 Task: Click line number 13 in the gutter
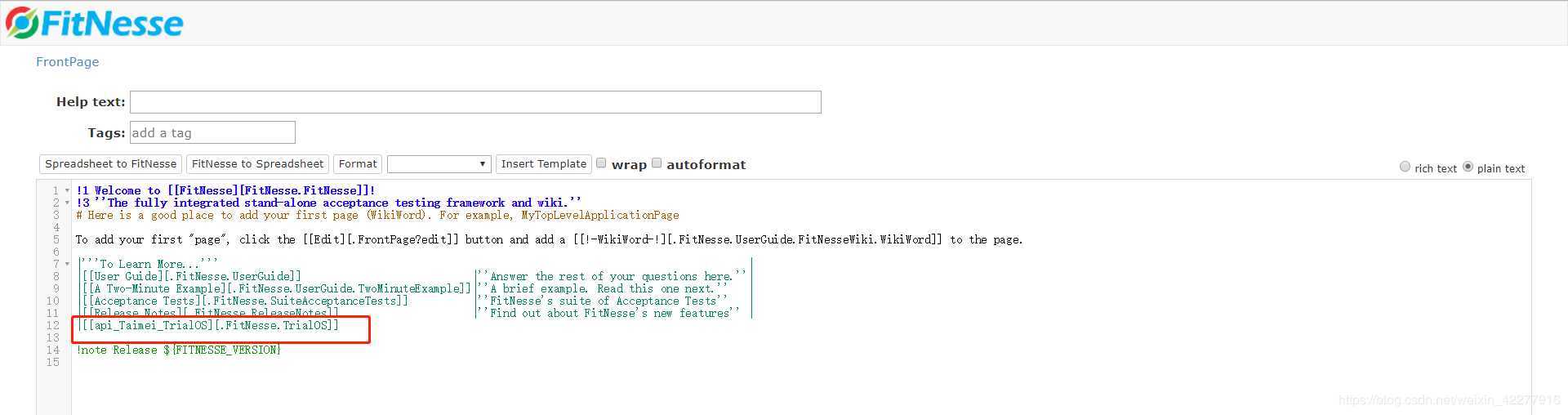[x=53, y=337]
